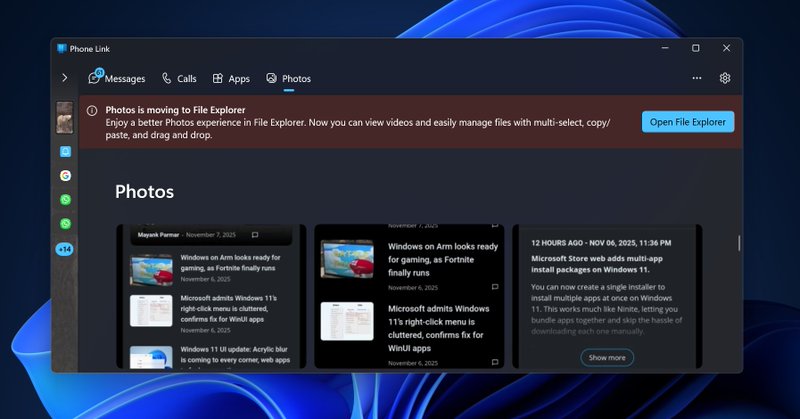Click the info icon in banner

click(92, 111)
